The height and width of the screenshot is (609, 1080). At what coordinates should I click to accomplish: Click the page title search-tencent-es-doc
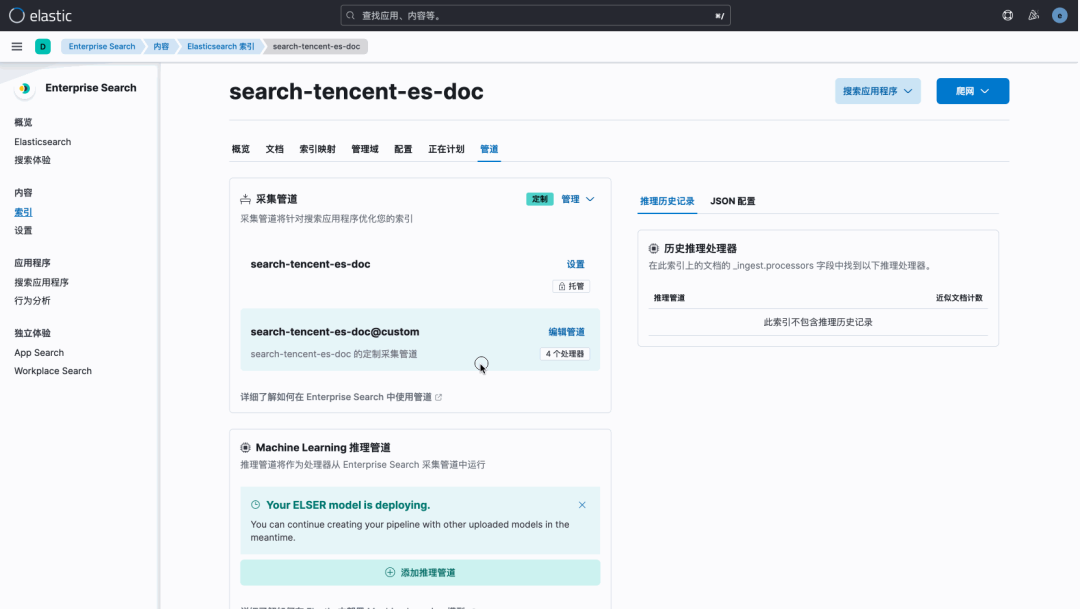click(x=356, y=92)
